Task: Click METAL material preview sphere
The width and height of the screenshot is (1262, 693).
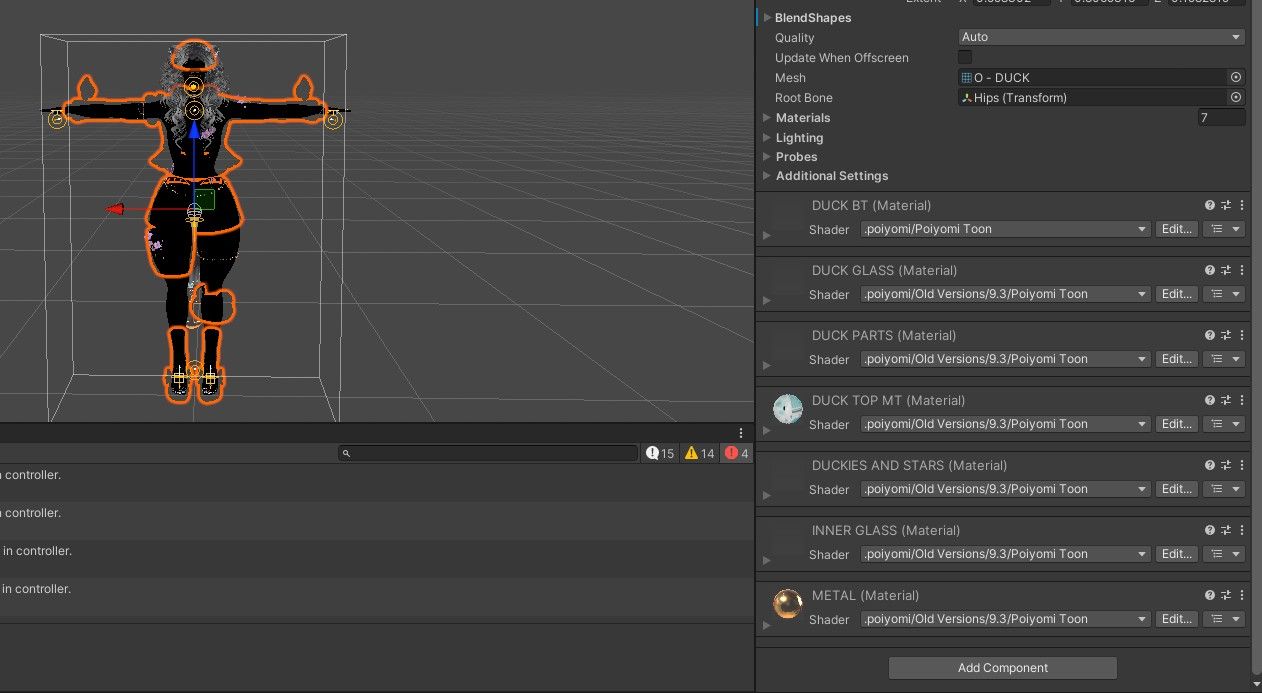Action: (x=788, y=604)
